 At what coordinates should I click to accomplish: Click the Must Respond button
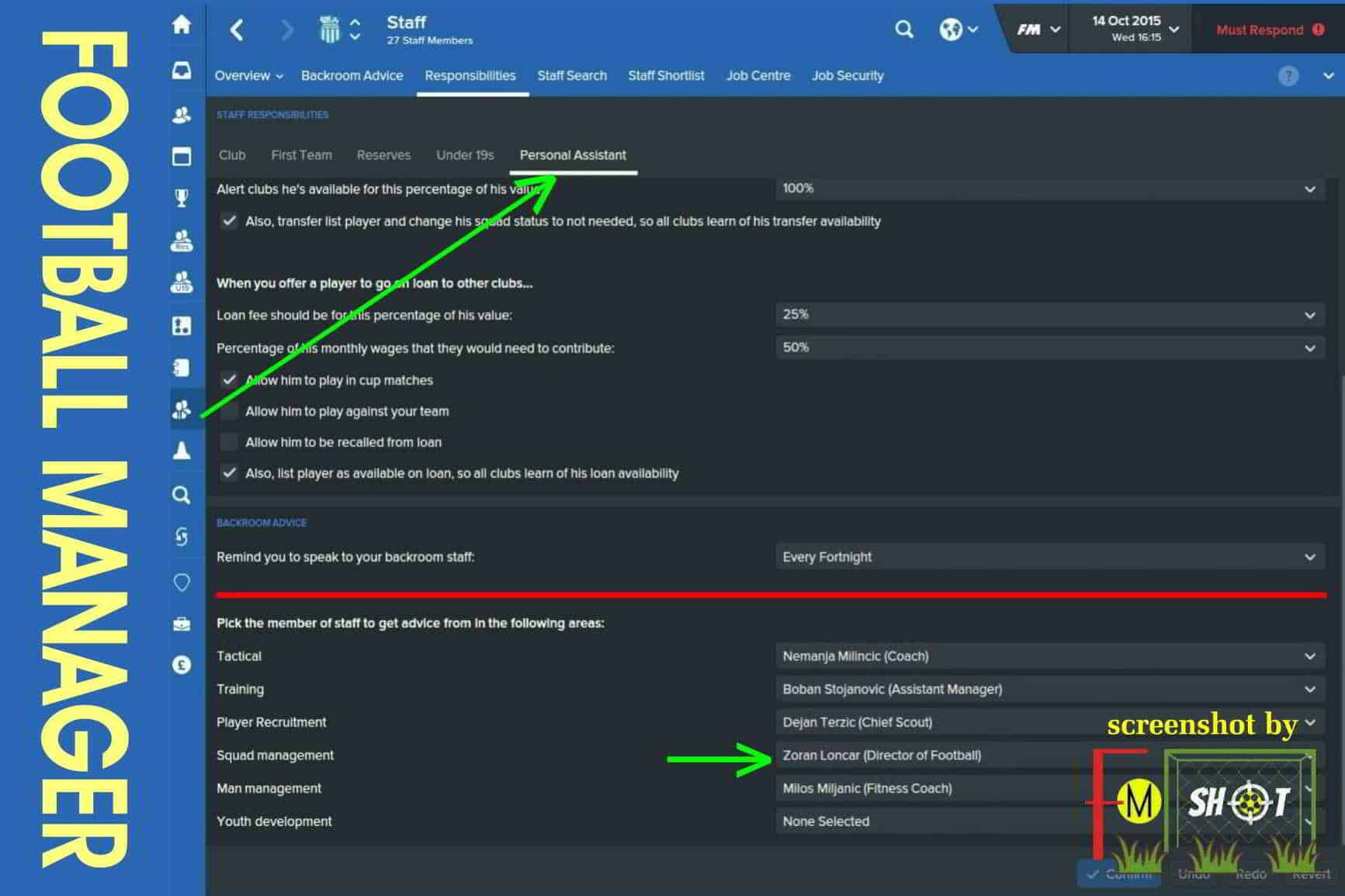1269,29
